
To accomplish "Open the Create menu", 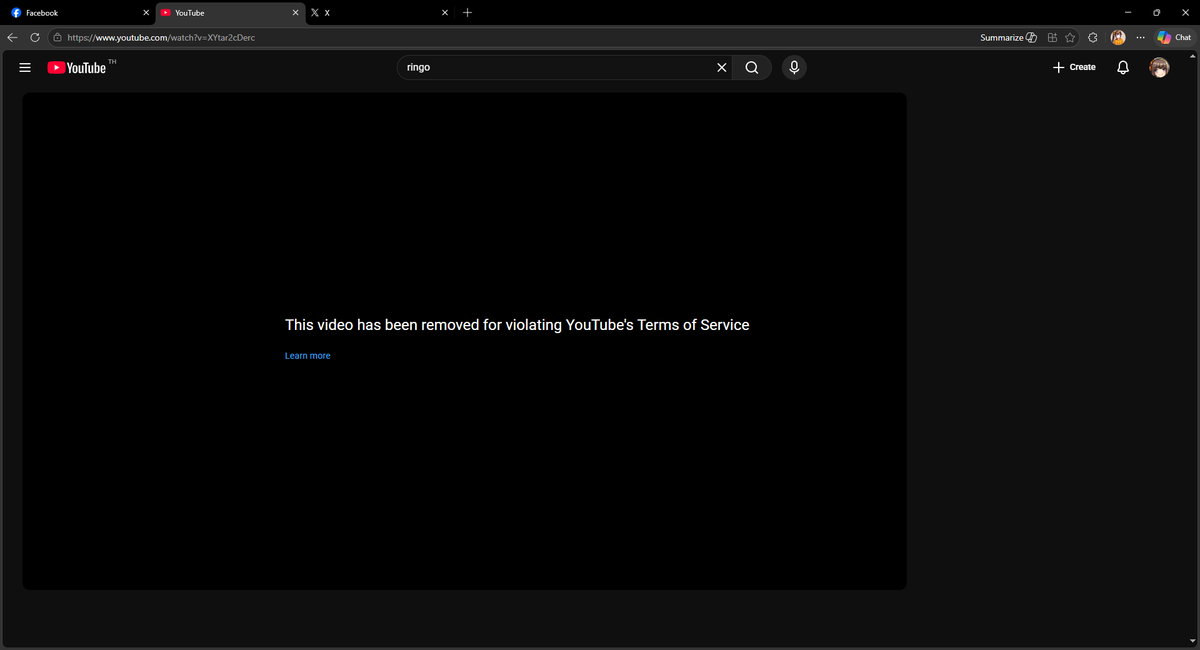I will (1074, 67).
